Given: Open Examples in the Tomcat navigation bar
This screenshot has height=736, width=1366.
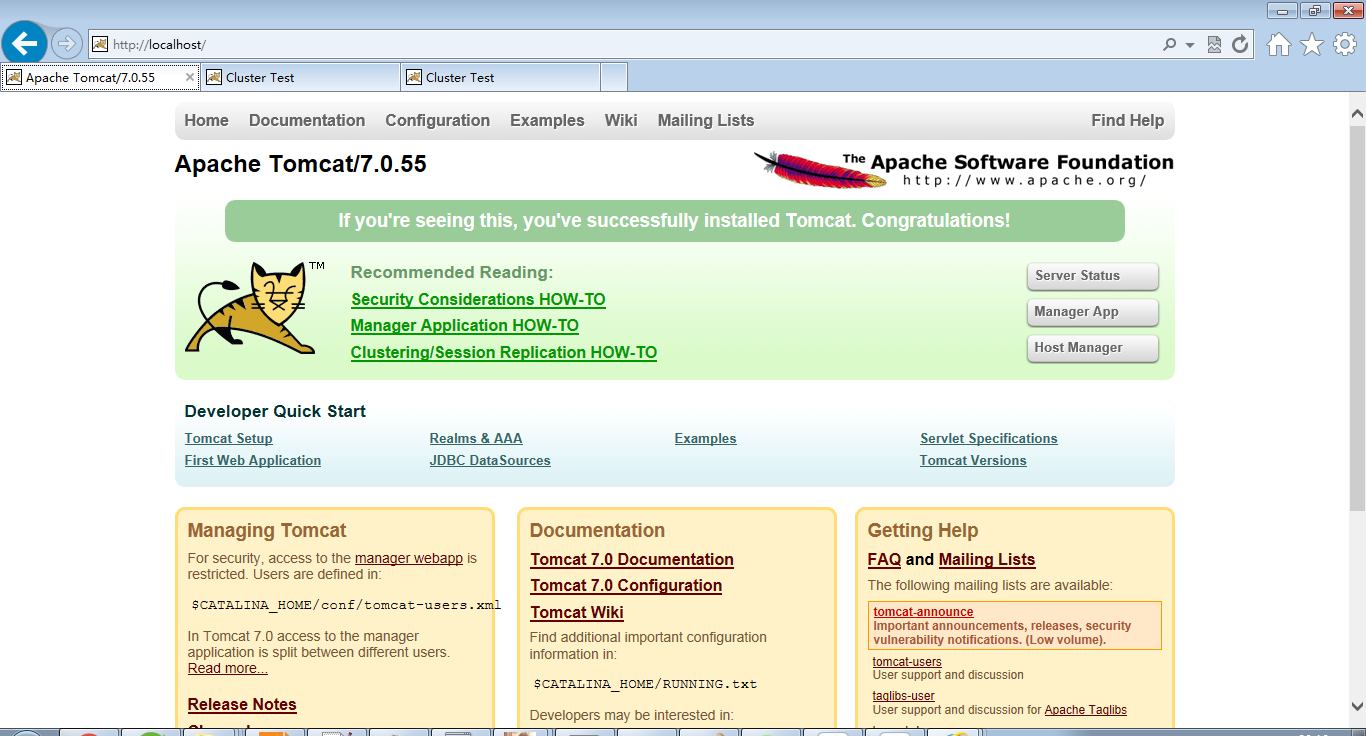Looking at the screenshot, I should pos(547,120).
